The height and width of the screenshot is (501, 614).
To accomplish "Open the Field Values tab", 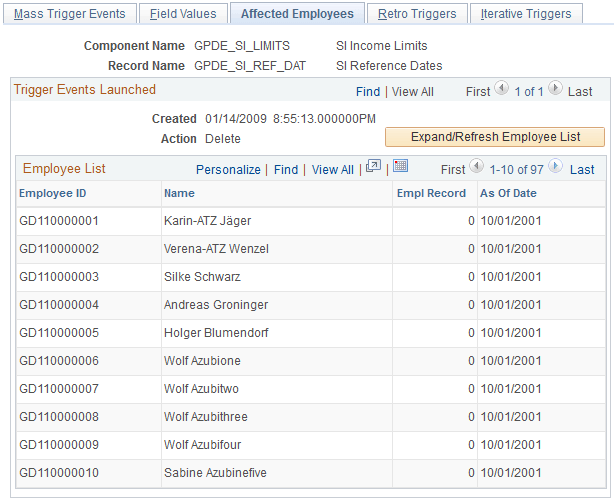I will click(x=183, y=14).
